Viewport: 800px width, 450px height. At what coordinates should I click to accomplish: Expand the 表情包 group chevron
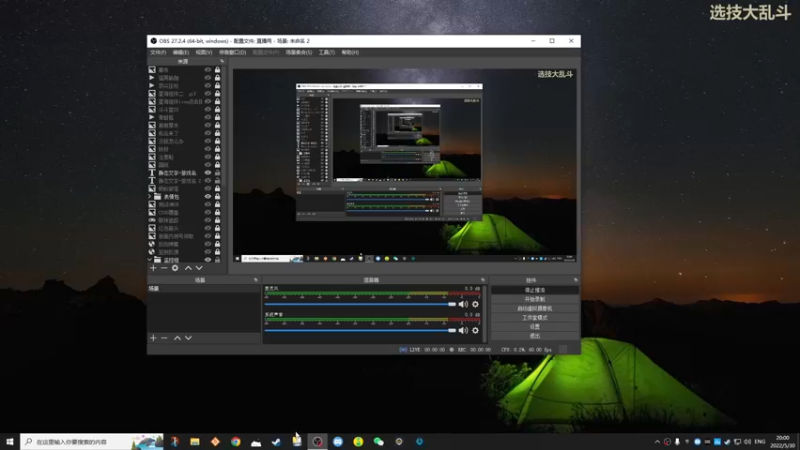(150, 196)
